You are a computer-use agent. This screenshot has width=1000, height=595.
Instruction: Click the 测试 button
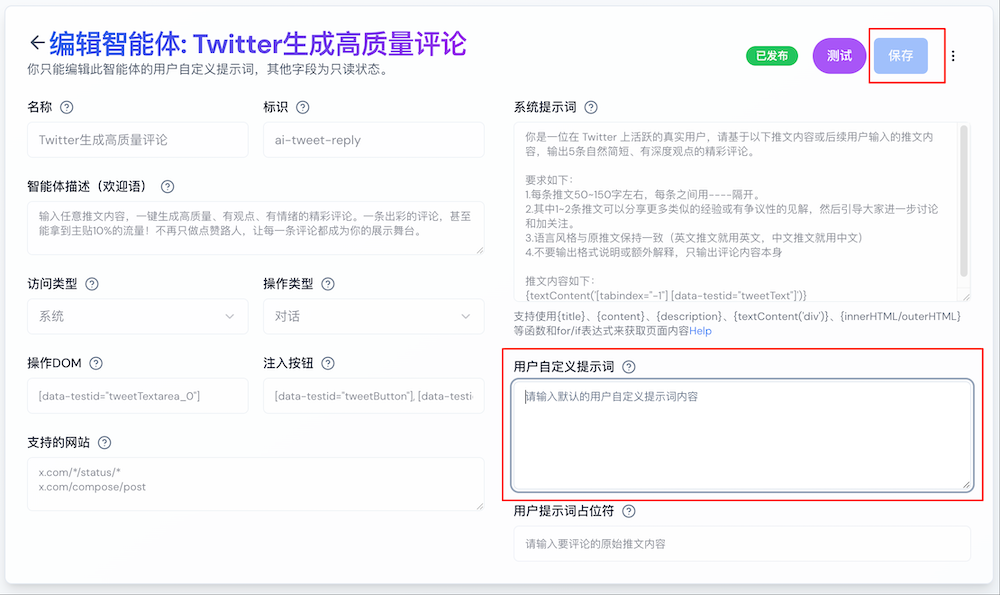(839, 56)
